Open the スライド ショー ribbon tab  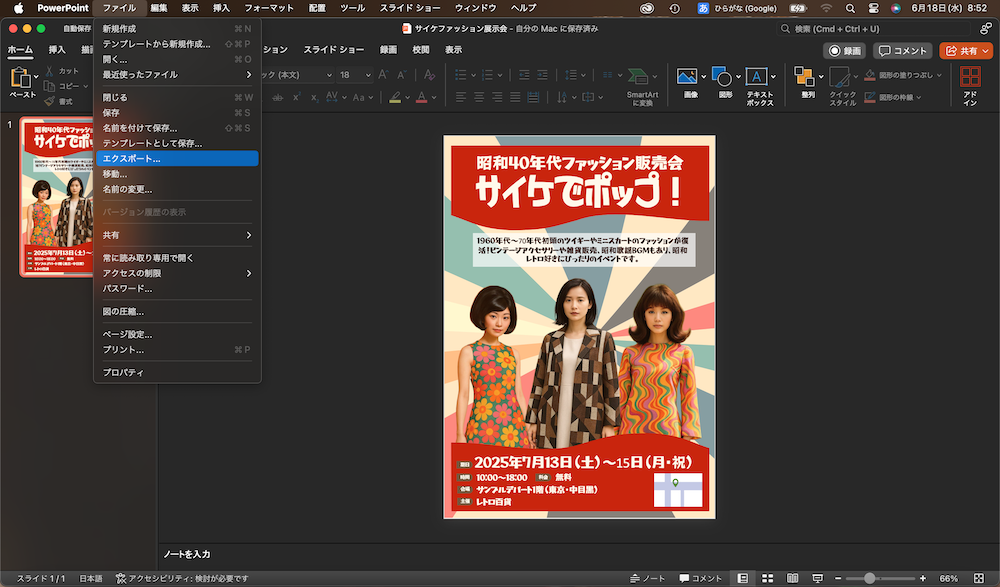click(334, 50)
